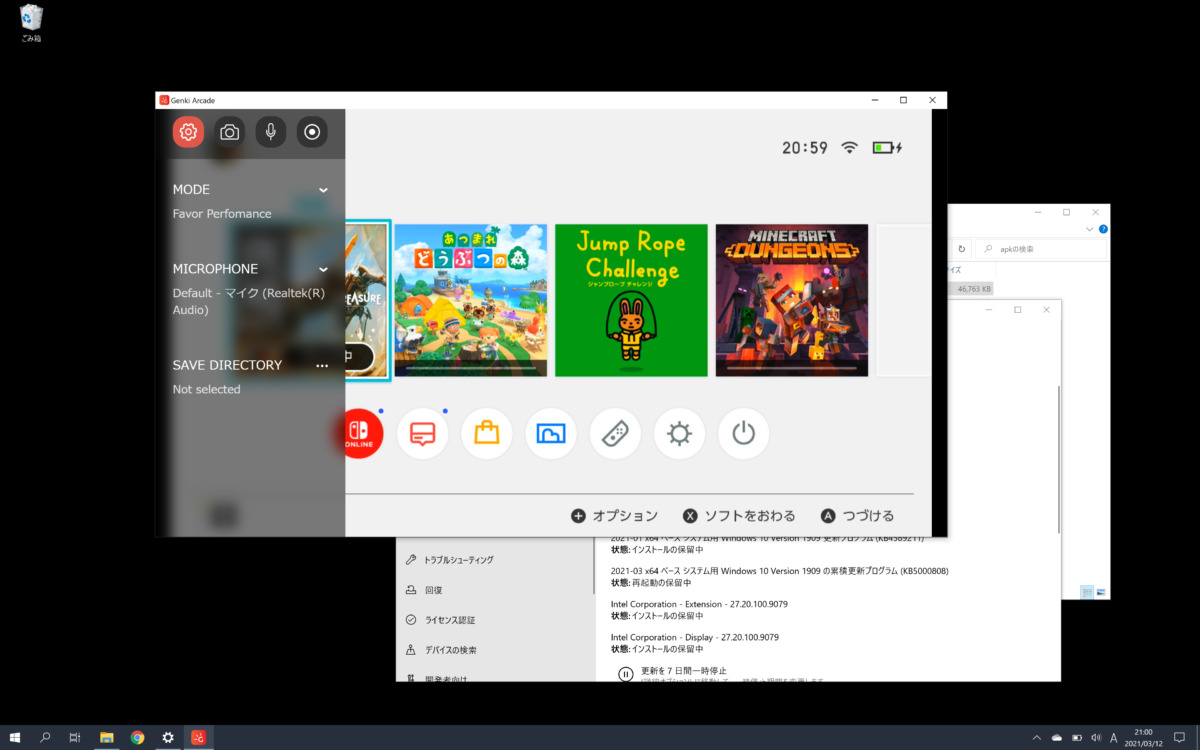
Task: Open the Windows Start menu
Action: click(x=15, y=738)
